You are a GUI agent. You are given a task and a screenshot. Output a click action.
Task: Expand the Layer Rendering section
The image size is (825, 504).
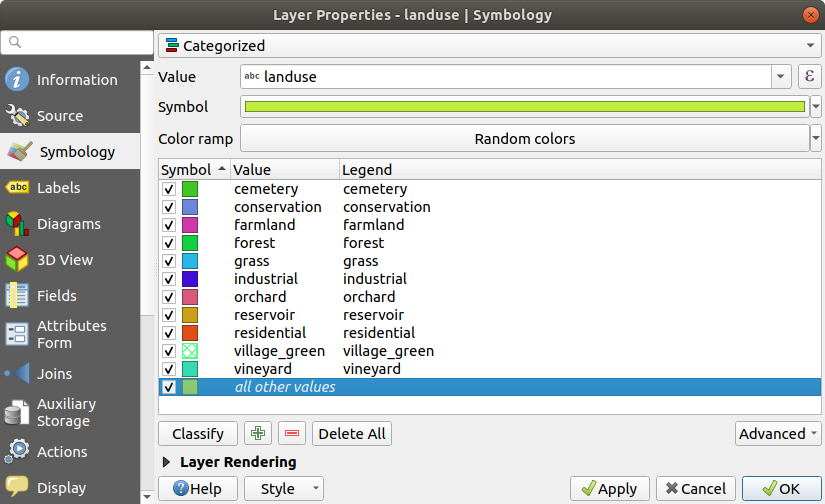pyautogui.click(x=166, y=462)
